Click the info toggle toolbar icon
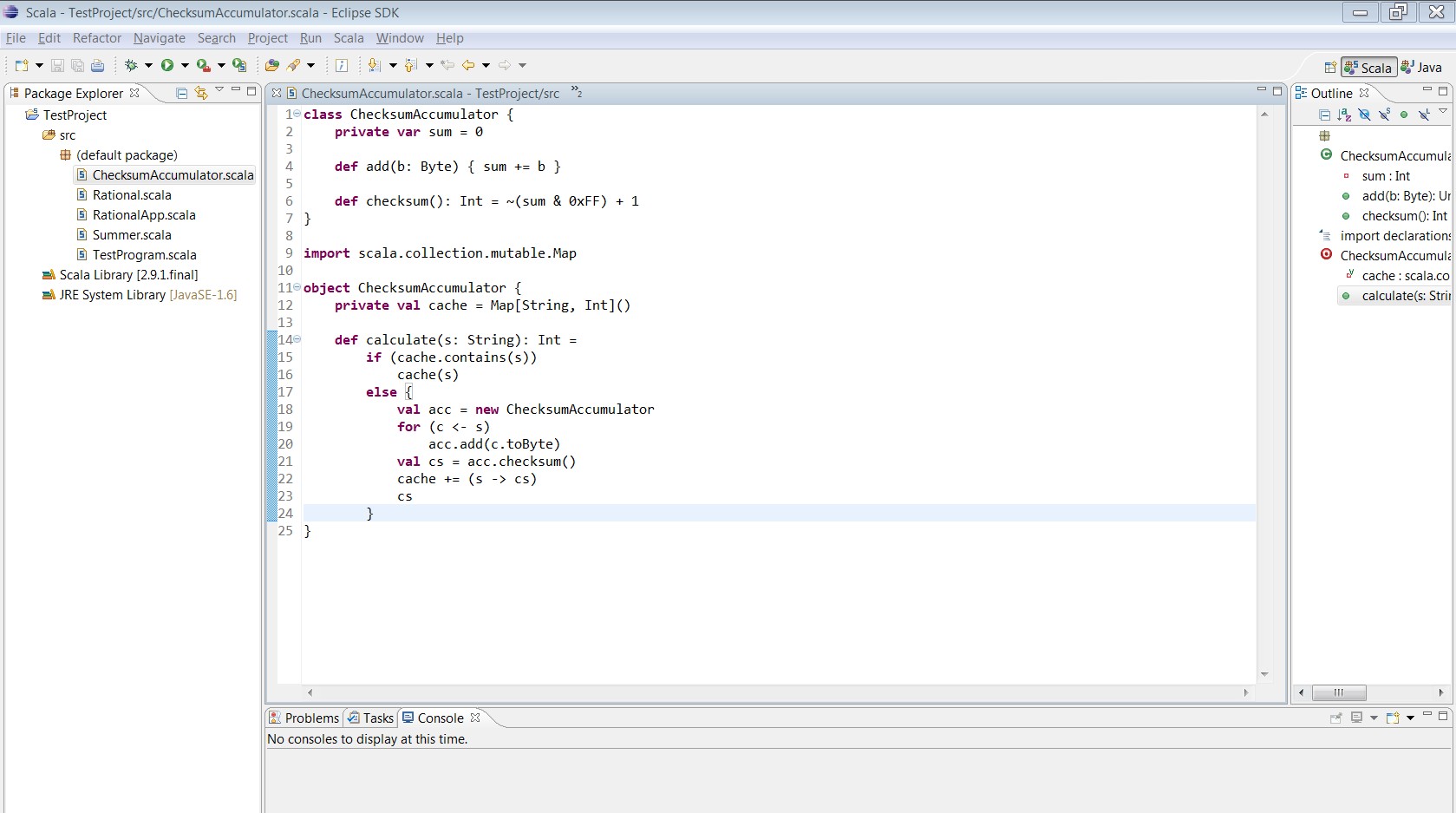Viewport: 1456px width, 813px height. coord(342,65)
